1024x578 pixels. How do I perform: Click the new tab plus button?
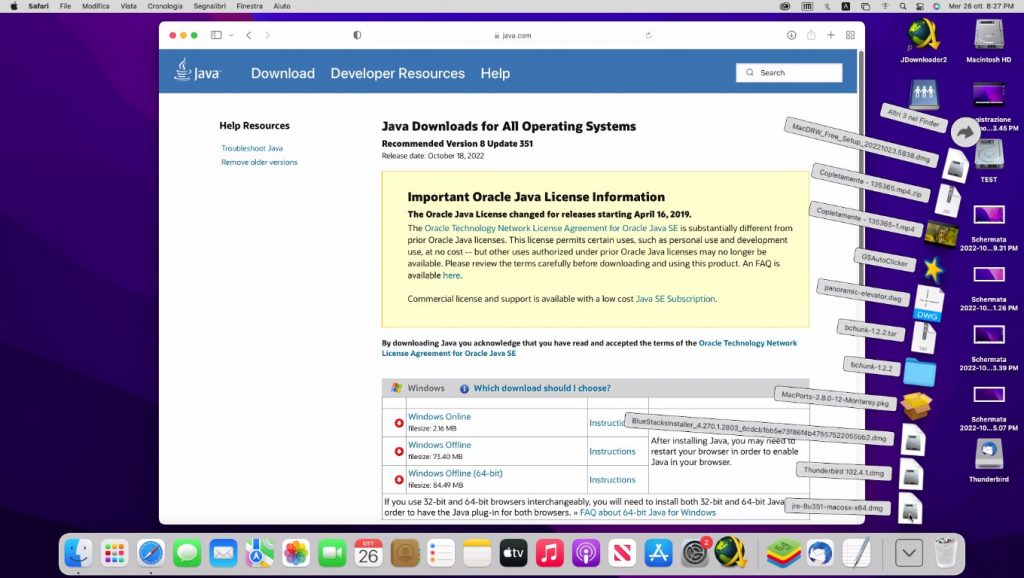[830, 35]
